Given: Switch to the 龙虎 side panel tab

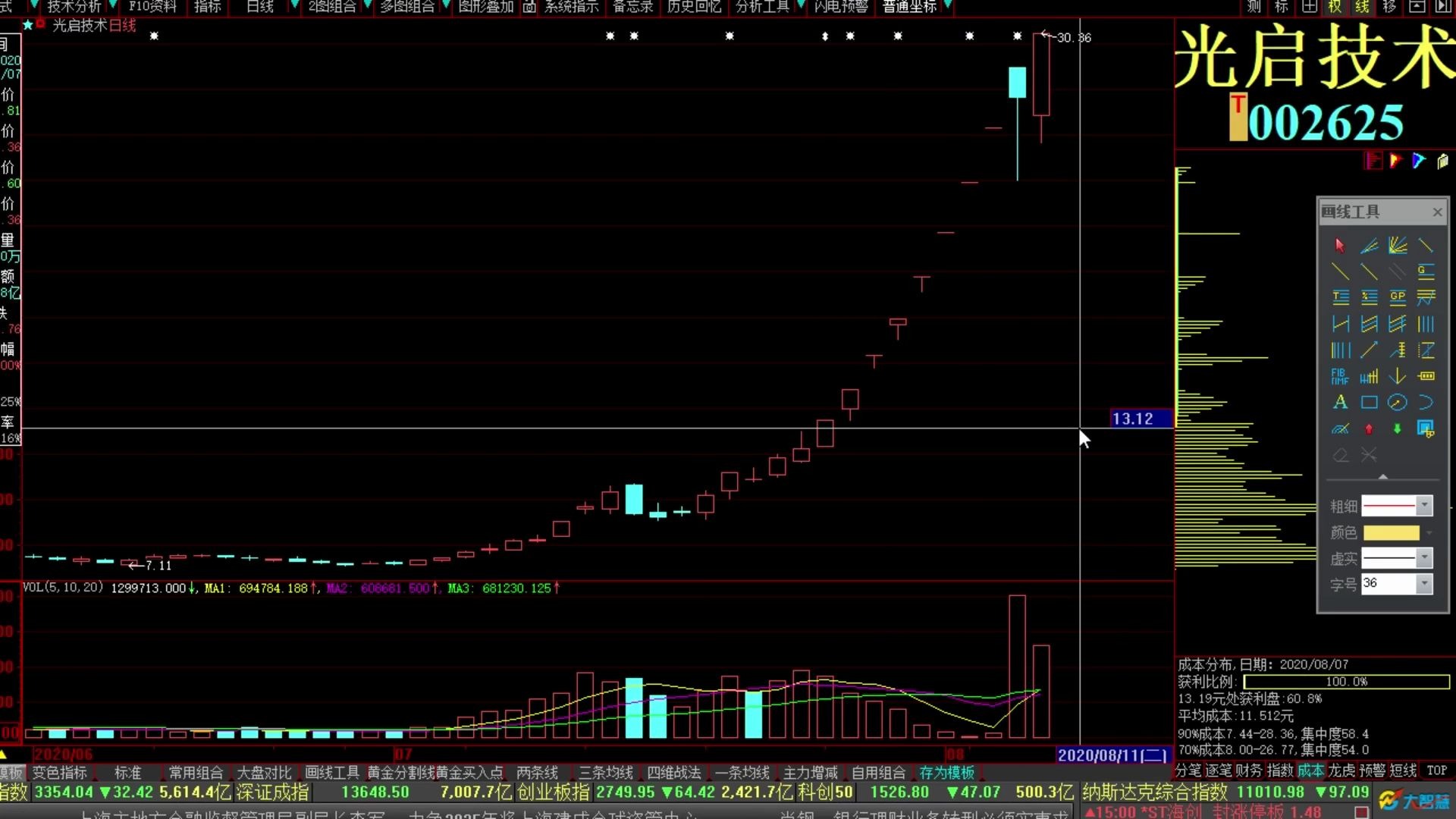Looking at the screenshot, I should [1341, 770].
